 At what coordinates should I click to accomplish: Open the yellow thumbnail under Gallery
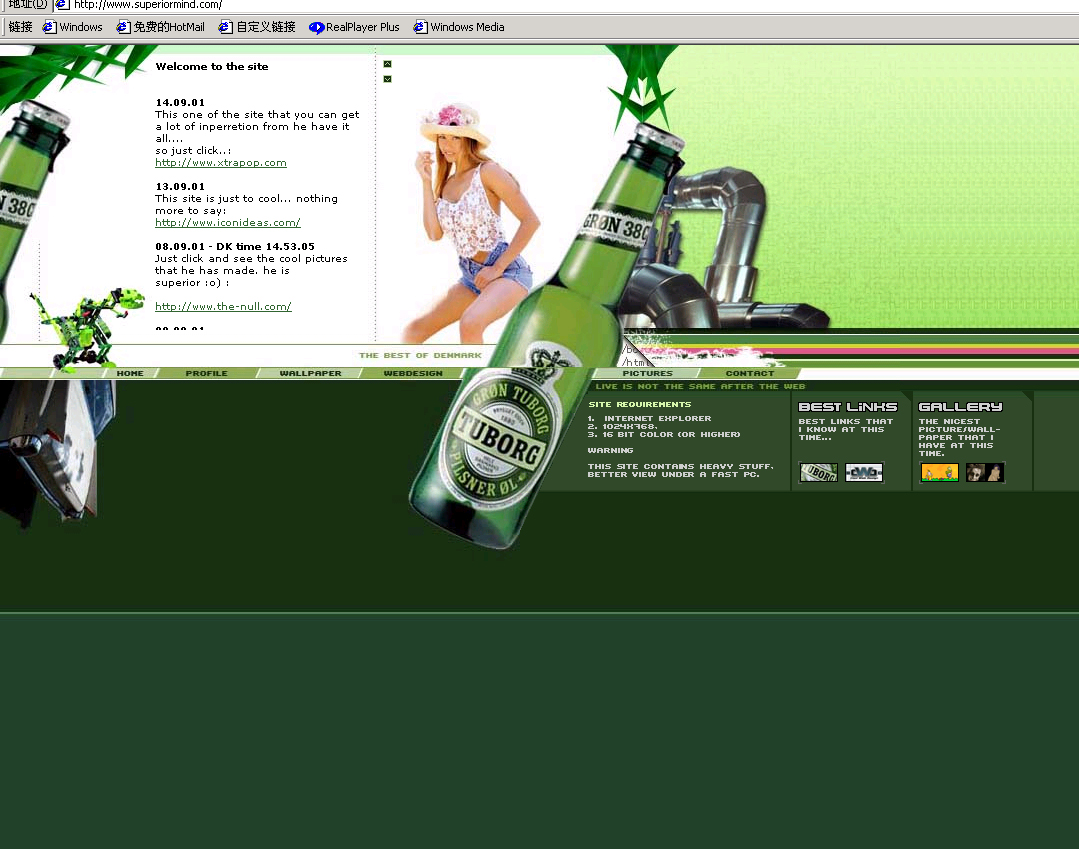point(939,472)
